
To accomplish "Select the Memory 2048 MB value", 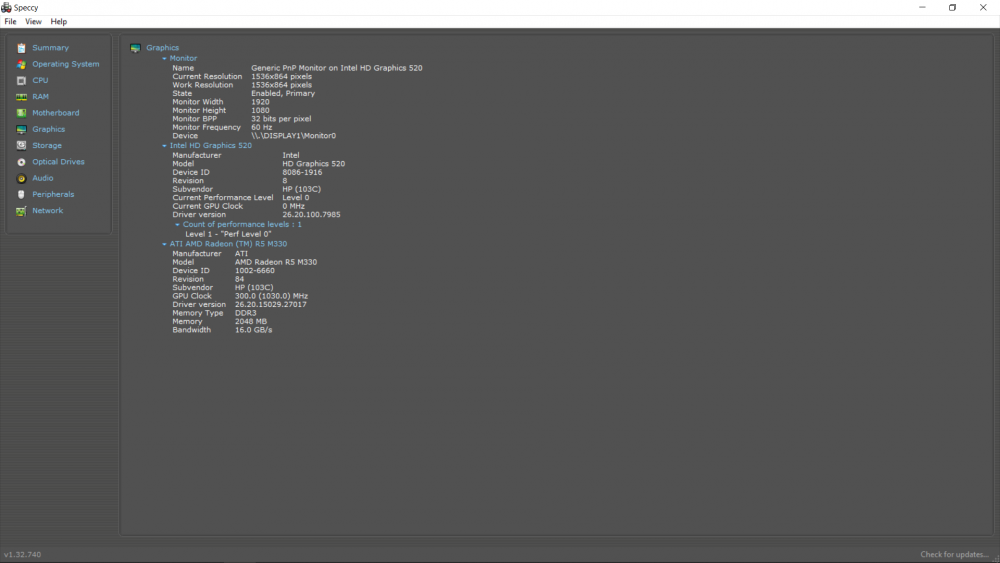I will pyautogui.click(x=251, y=321).
